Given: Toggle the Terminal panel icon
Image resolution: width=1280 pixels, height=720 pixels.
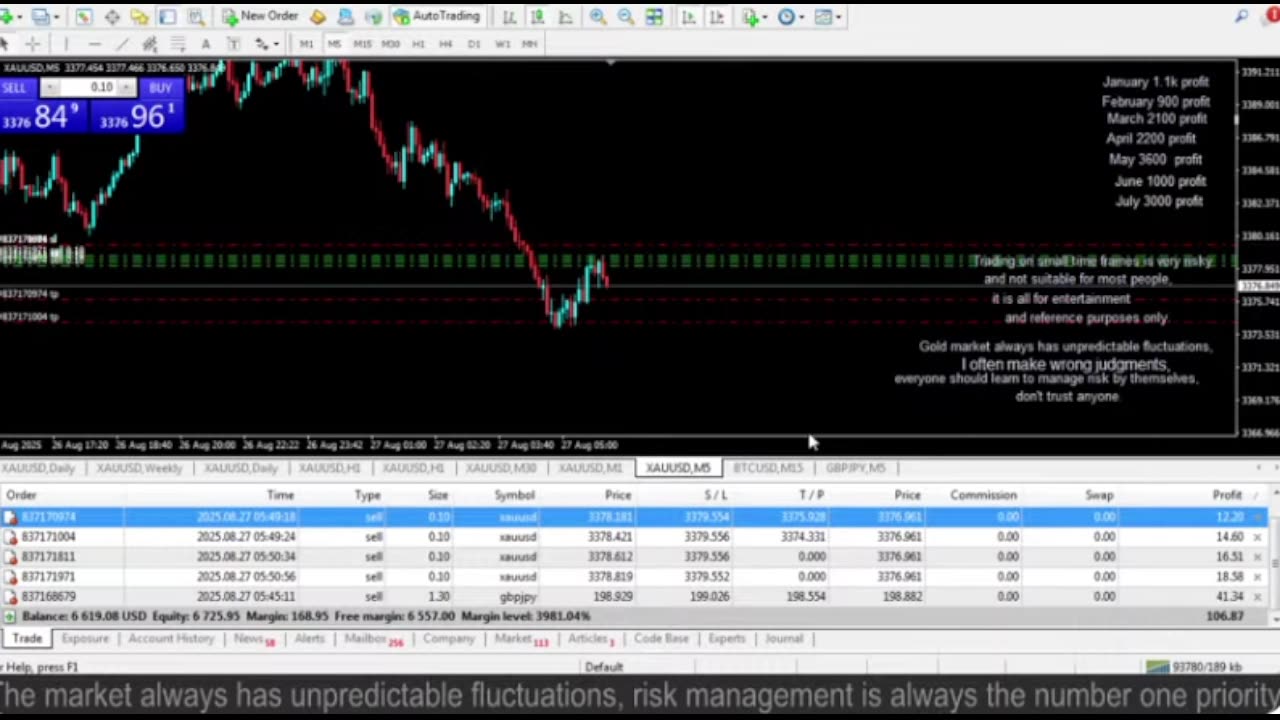Looking at the screenshot, I should (x=167, y=17).
